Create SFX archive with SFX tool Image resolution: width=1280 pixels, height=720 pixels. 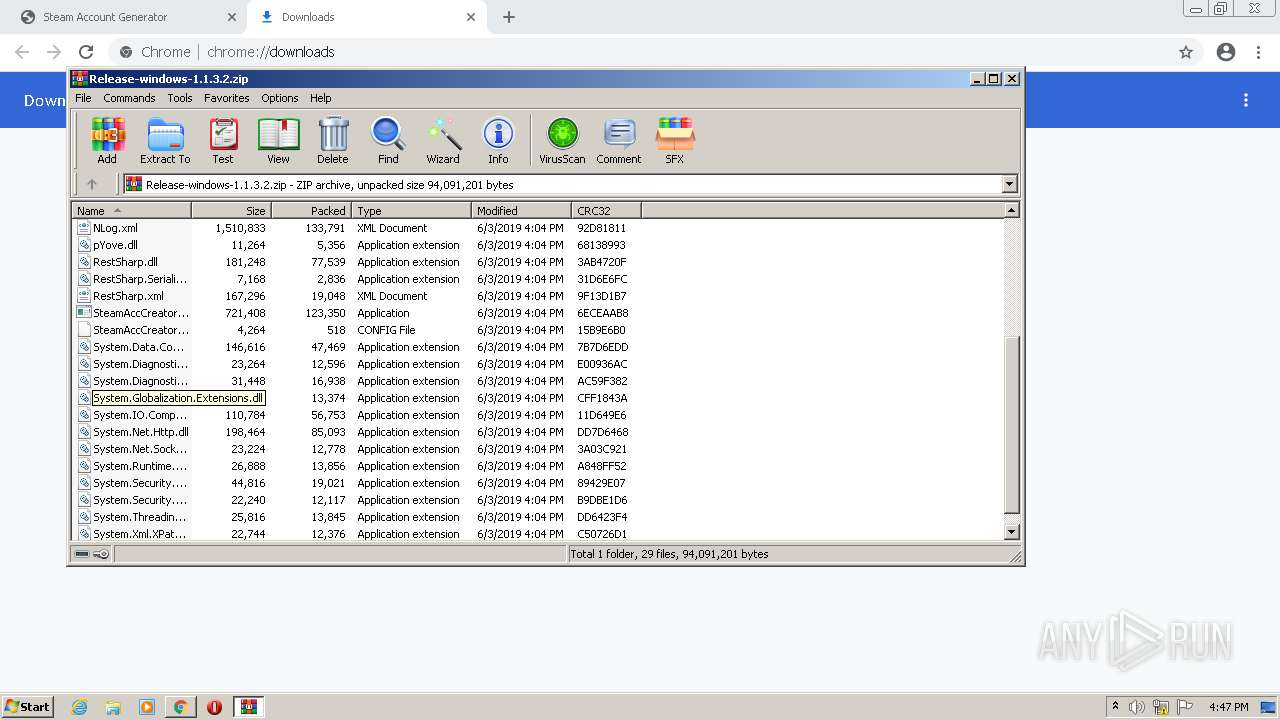(x=675, y=141)
